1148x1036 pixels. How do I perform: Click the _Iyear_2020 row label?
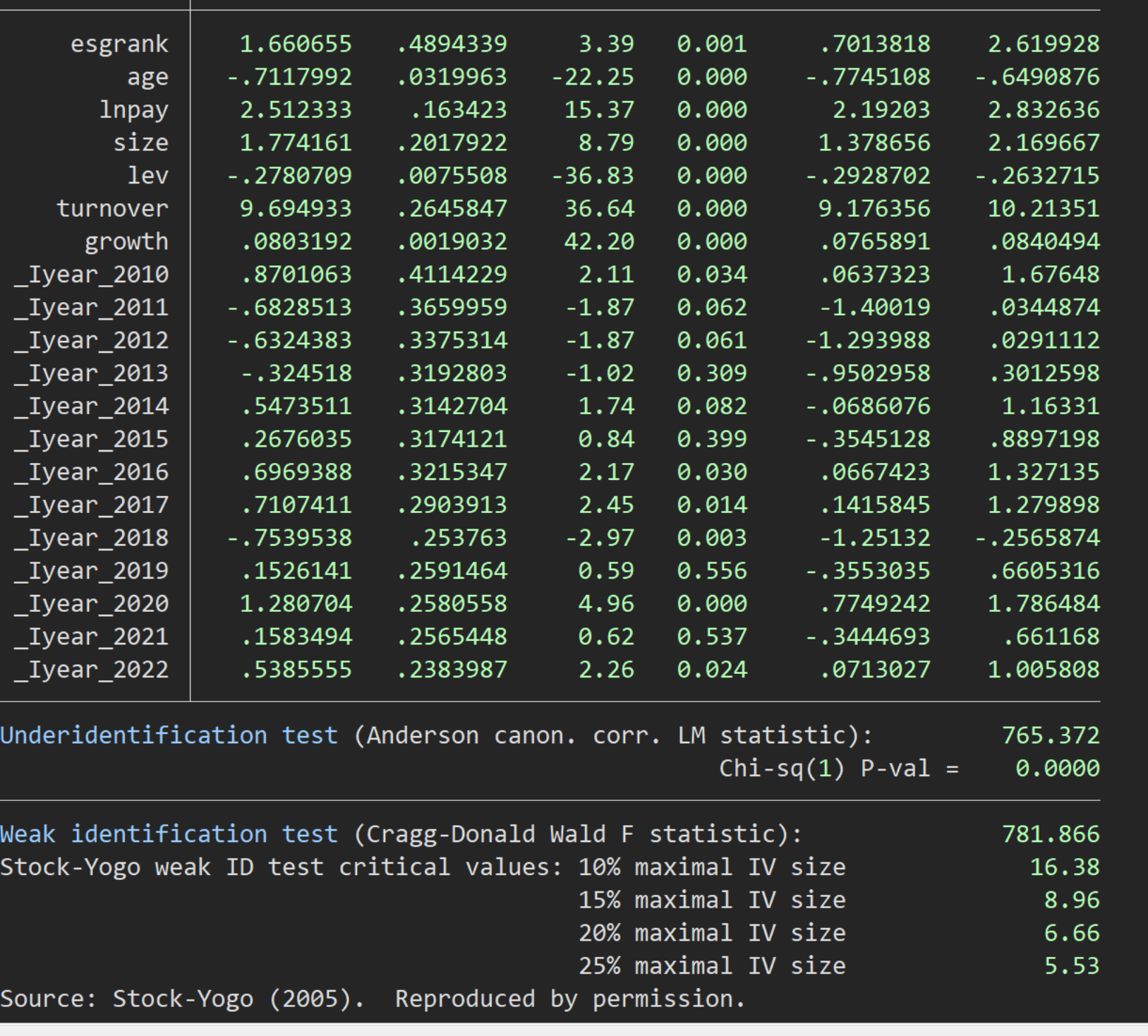tap(91, 604)
